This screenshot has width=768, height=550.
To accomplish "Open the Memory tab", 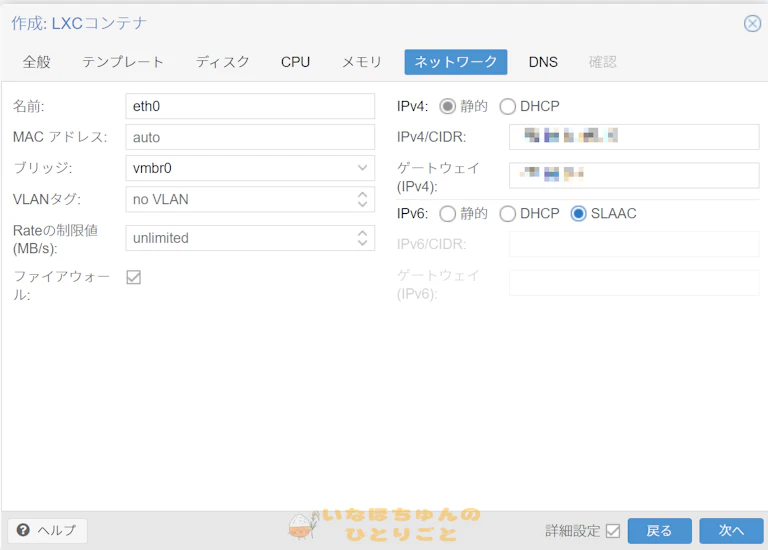I will [x=362, y=62].
